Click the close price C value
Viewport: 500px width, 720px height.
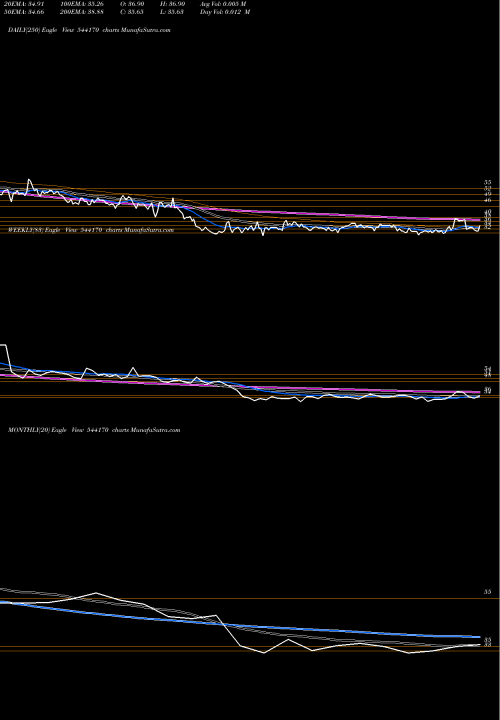(x=132, y=12)
